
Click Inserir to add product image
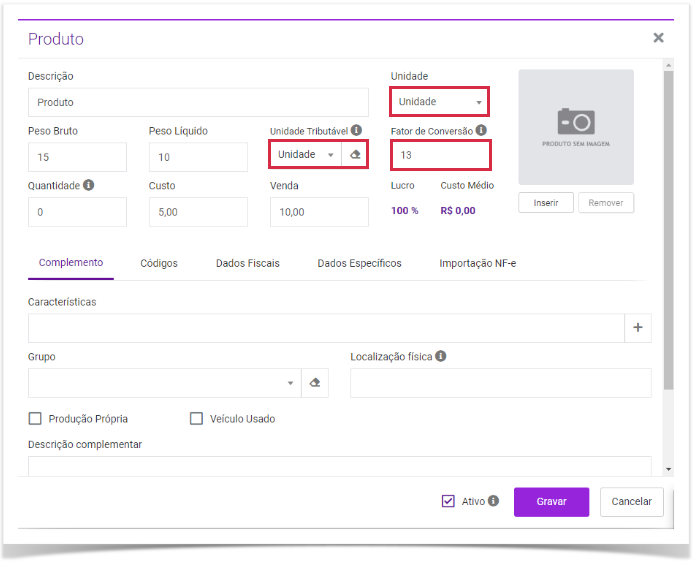tap(546, 203)
